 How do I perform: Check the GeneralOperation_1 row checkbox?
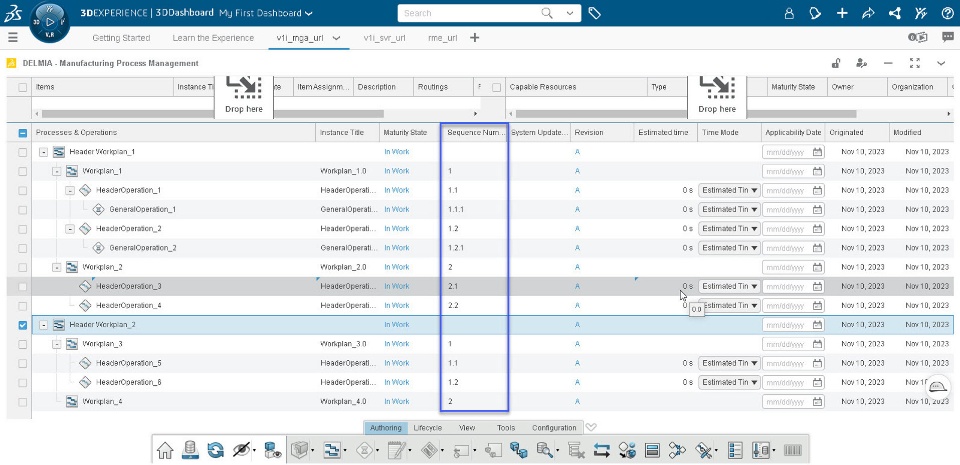click(x=23, y=210)
